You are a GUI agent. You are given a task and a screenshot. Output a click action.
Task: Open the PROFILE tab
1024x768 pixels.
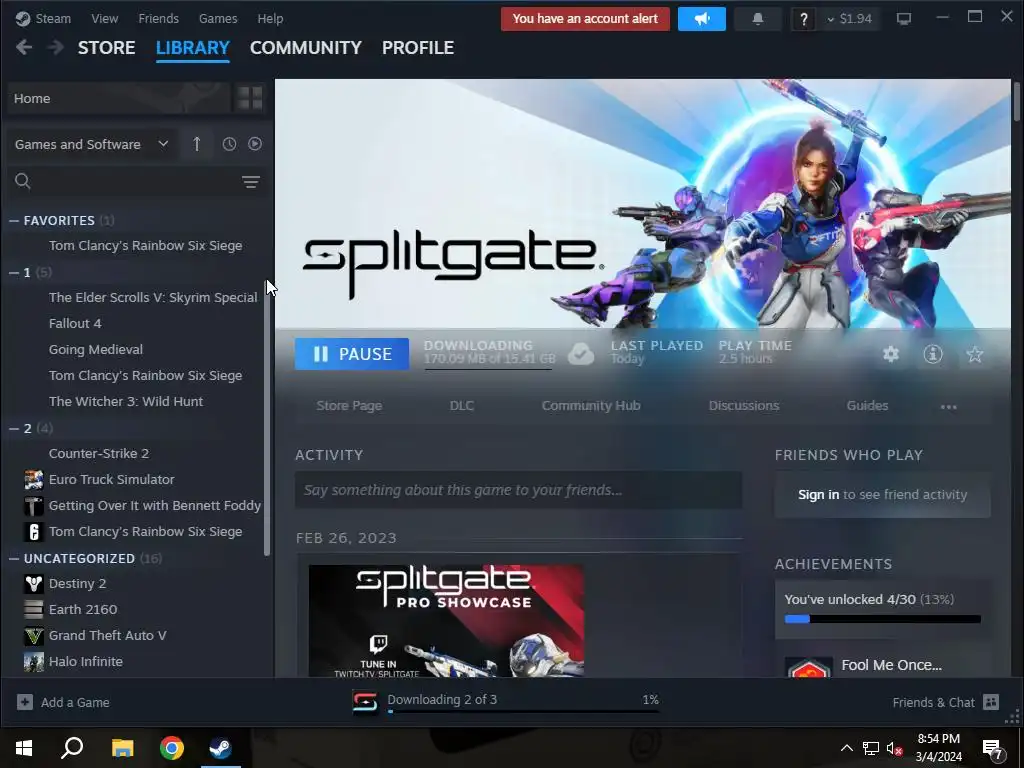tap(418, 48)
